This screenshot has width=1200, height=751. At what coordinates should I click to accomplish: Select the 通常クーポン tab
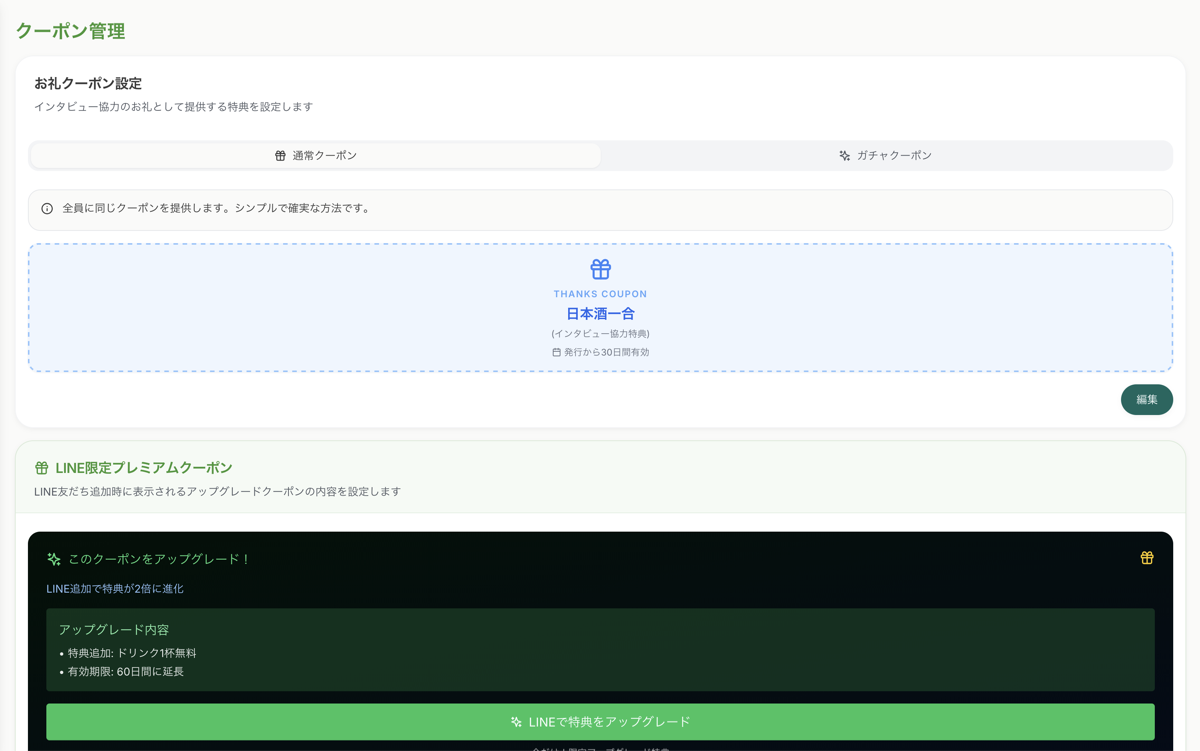pos(315,155)
